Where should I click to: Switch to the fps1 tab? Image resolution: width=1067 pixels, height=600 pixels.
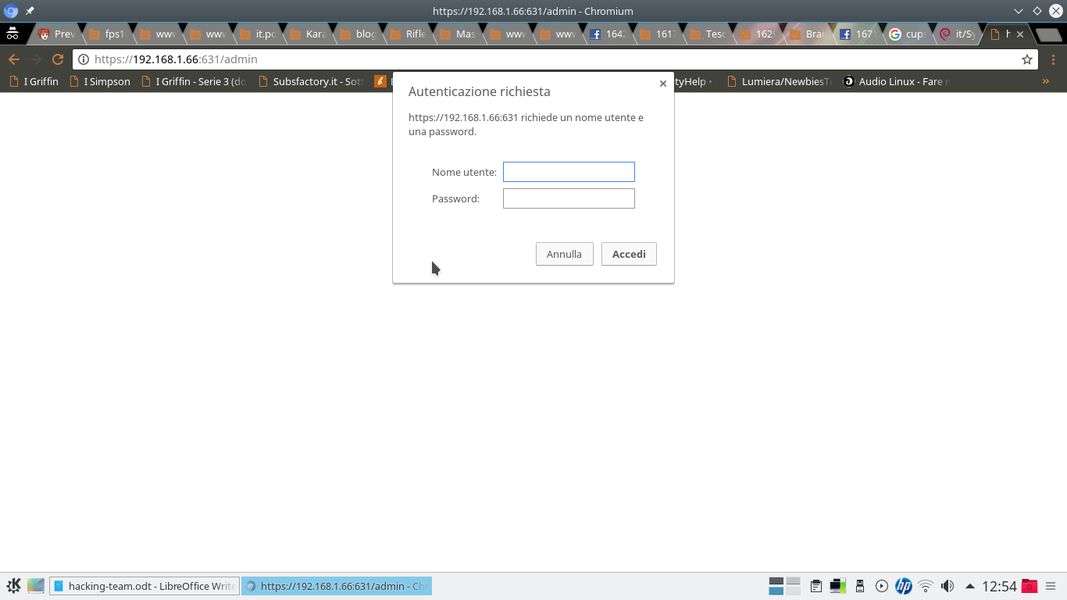pos(108,34)
